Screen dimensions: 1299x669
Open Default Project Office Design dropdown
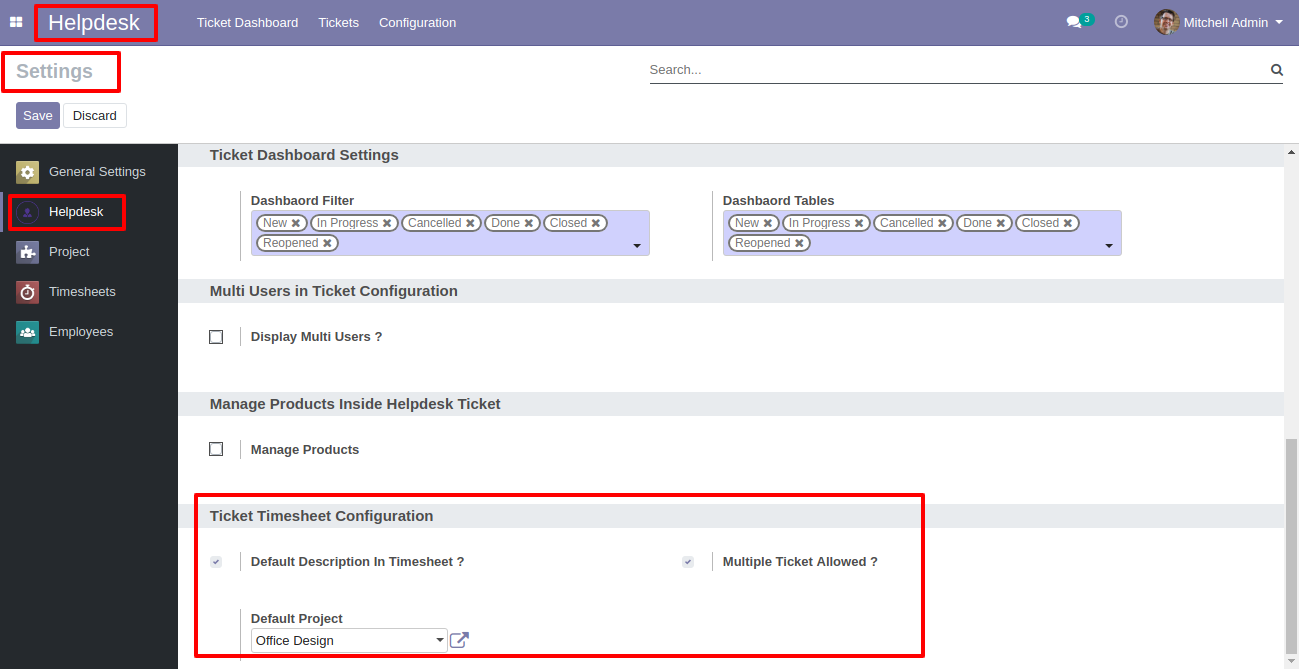(x=349, y=640)
